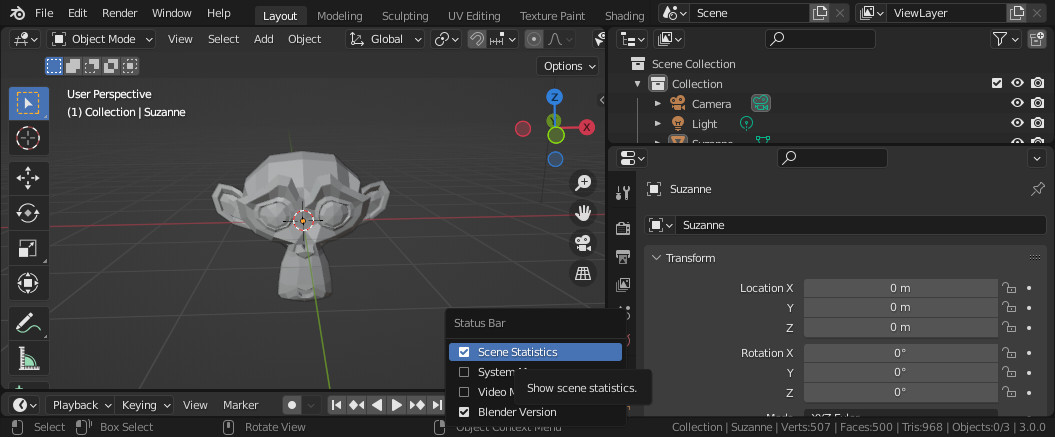This screenshot has width=1055, height=437.
Task: Click the pan hand viewport gizmo
Action: pos(583,213)
